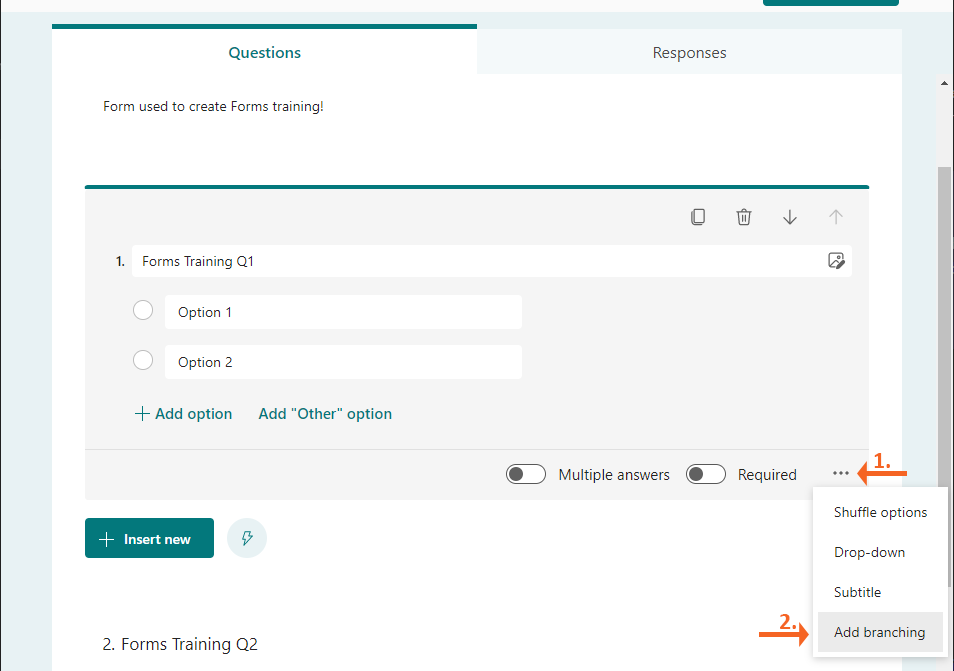Viewport: 954px width, 671px height.
Task: Copy question using the duplicate icon
Action: [698, 217]
